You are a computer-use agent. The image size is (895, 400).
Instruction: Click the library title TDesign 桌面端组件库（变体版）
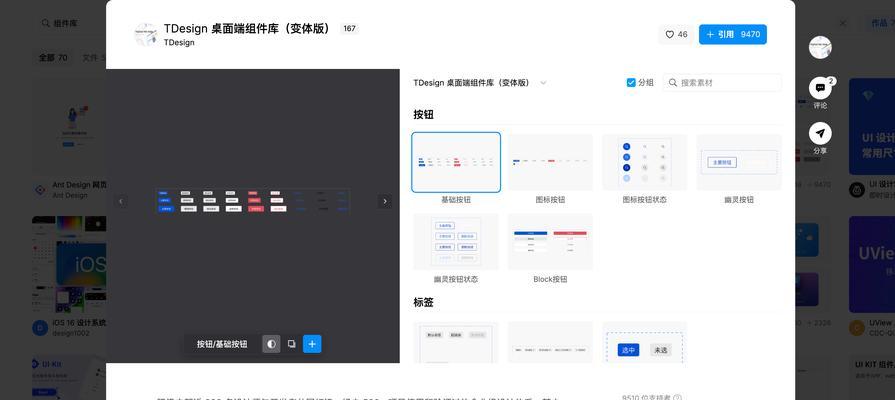coord(248,29)
